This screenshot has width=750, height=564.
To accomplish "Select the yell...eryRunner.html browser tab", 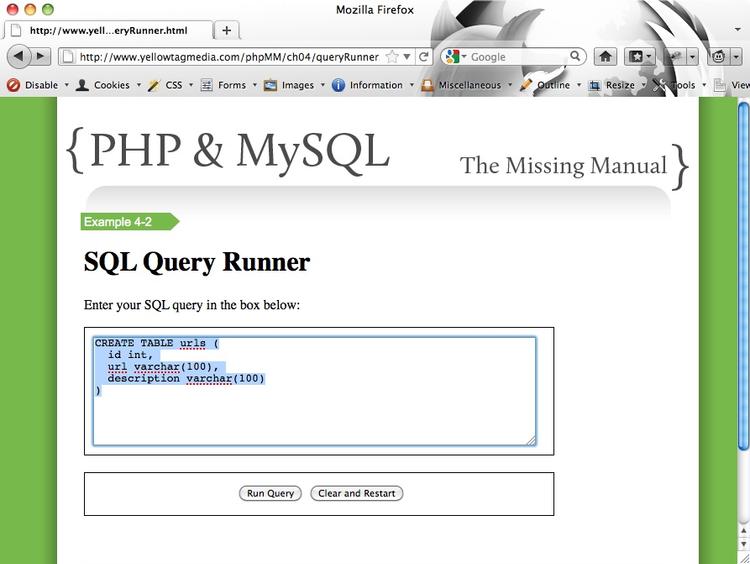I will point(108,31).
